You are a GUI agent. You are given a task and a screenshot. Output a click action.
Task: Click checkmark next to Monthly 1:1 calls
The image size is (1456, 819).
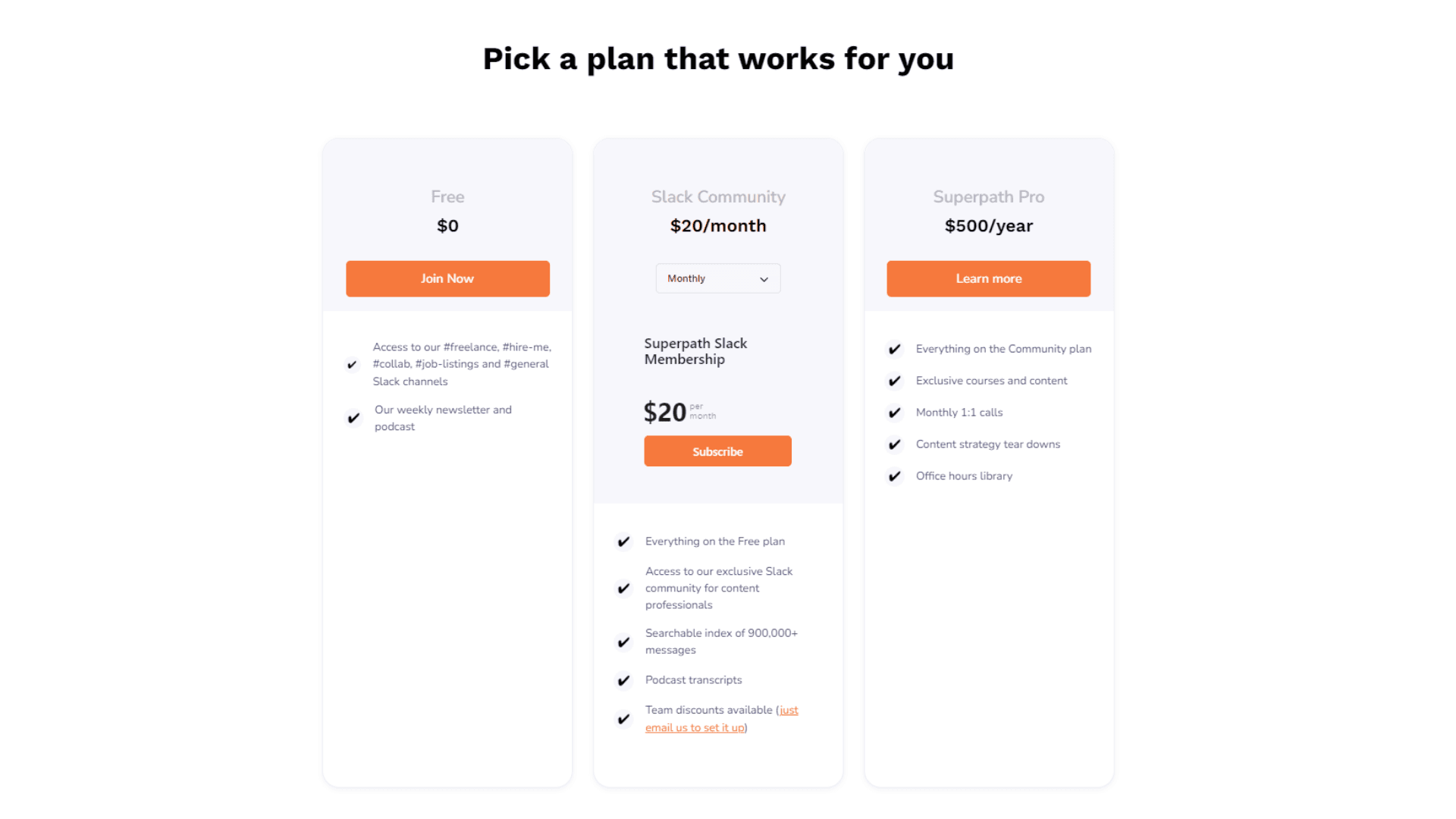pyautogui.click(x=895, y=413)
